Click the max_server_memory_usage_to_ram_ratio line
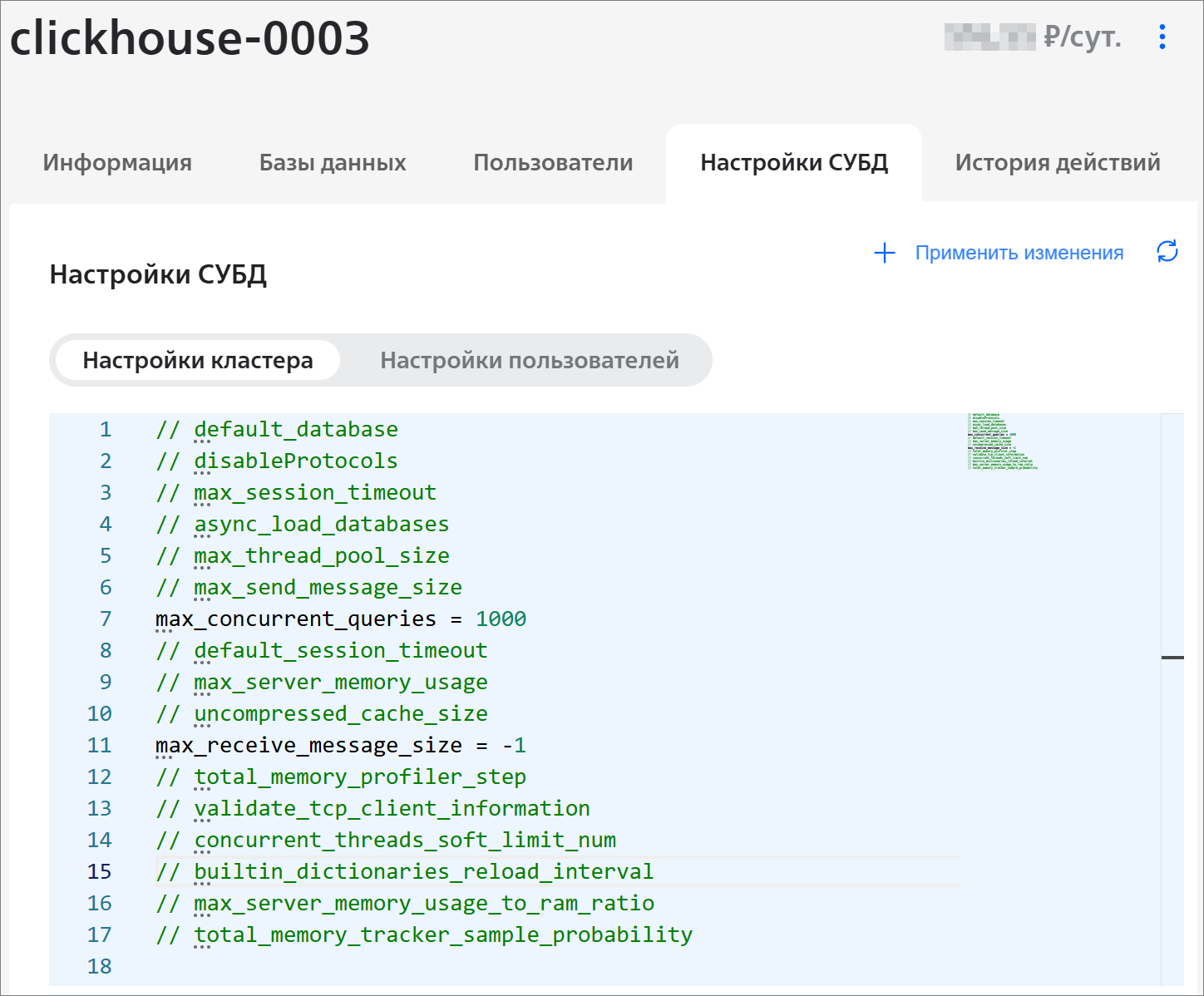 405,904
